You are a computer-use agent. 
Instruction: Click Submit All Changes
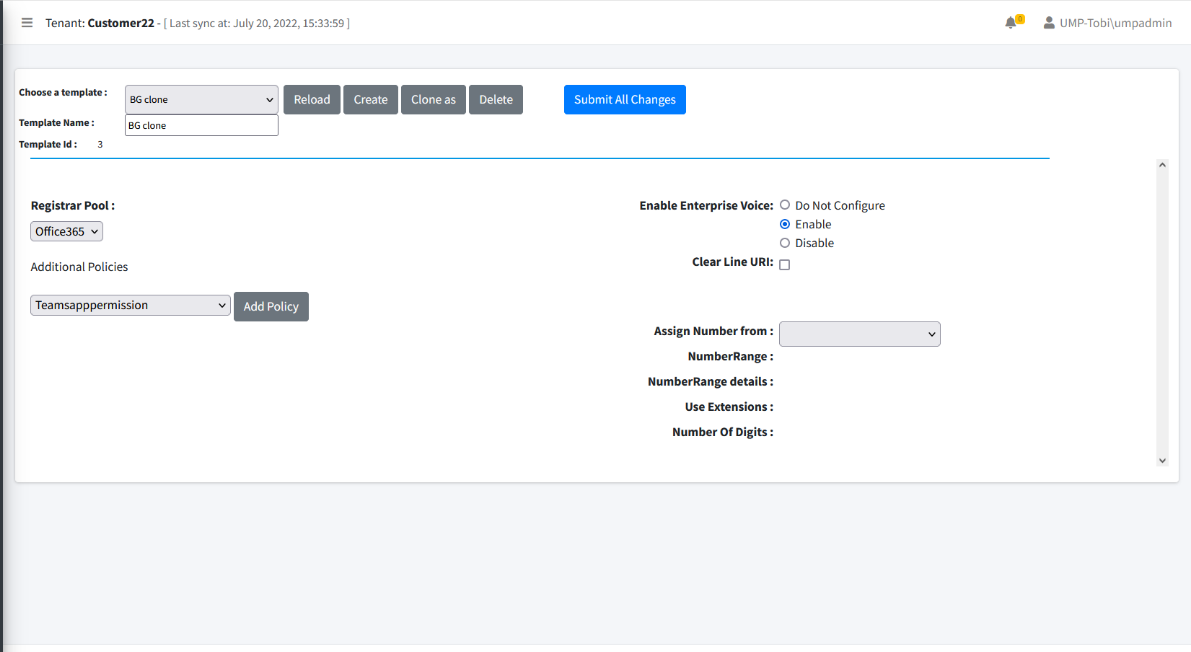[624, 99]
